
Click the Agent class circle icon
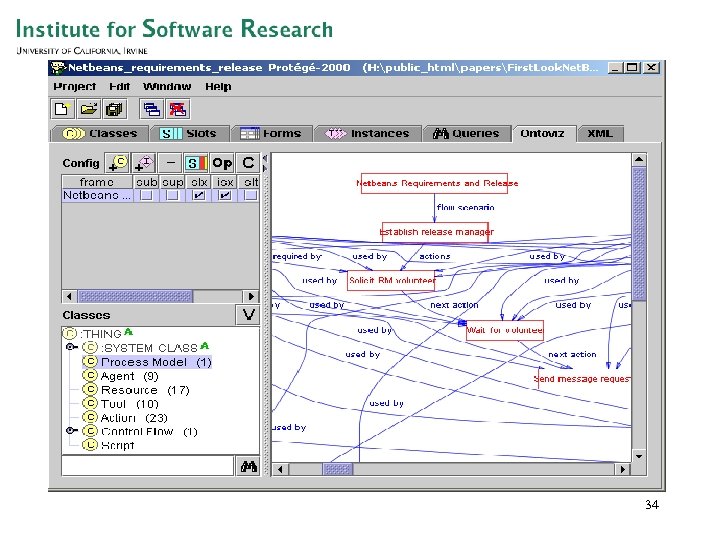point(90,376)
